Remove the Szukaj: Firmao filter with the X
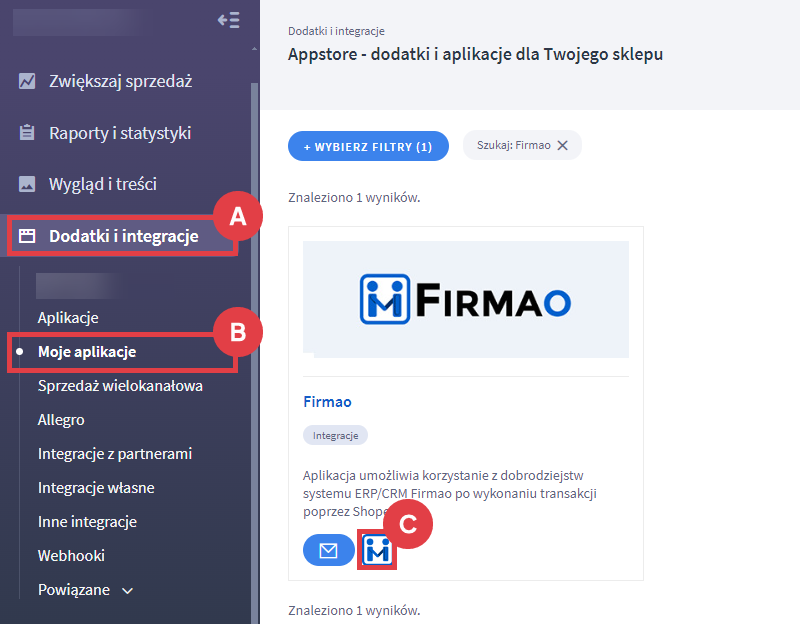 click(x=563, y=145)
